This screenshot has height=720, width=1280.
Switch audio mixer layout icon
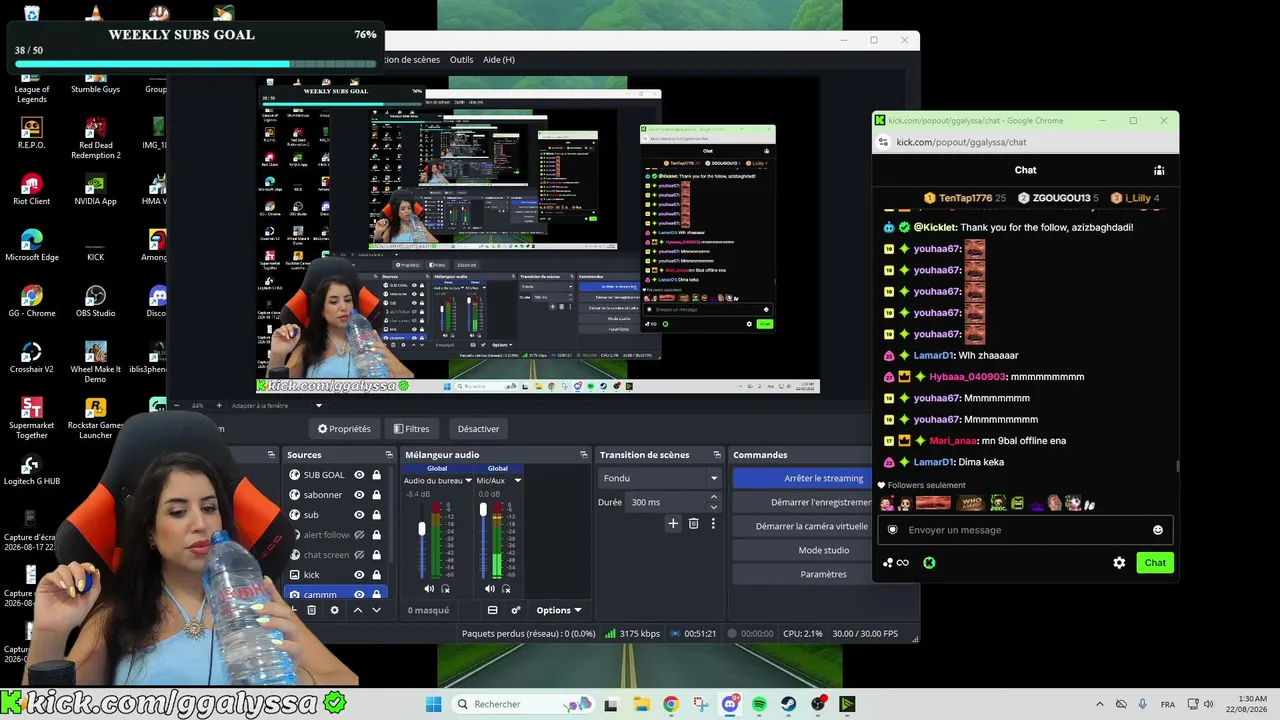tap(492, 610)
